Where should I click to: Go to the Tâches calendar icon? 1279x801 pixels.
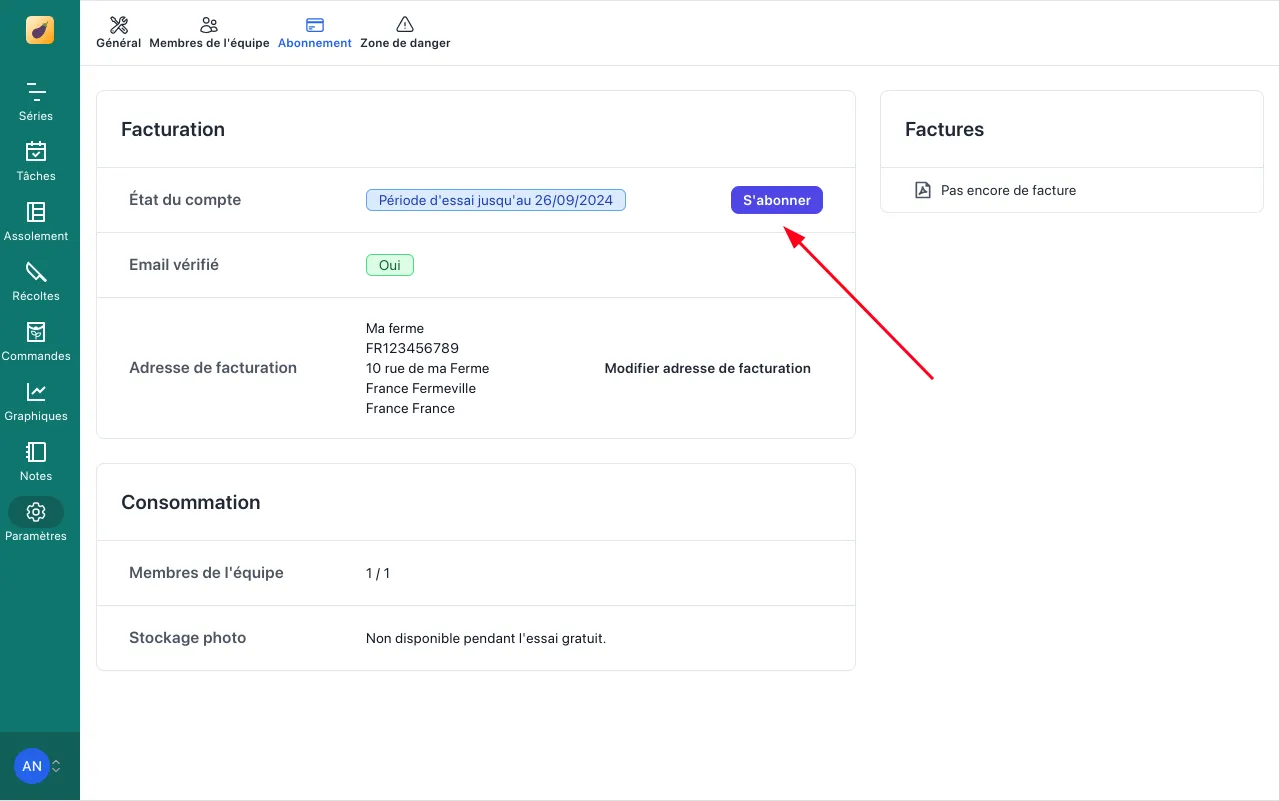[36, 152]
